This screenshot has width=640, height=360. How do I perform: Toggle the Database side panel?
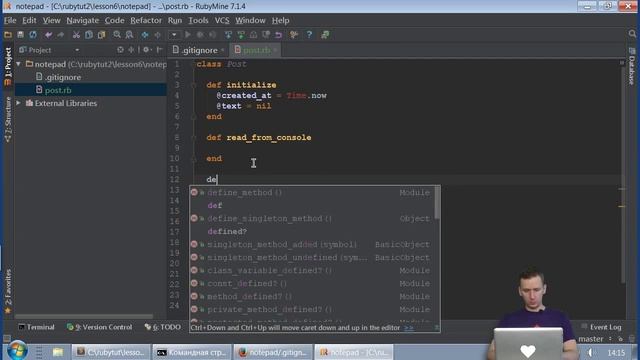(x=632, y=66)
